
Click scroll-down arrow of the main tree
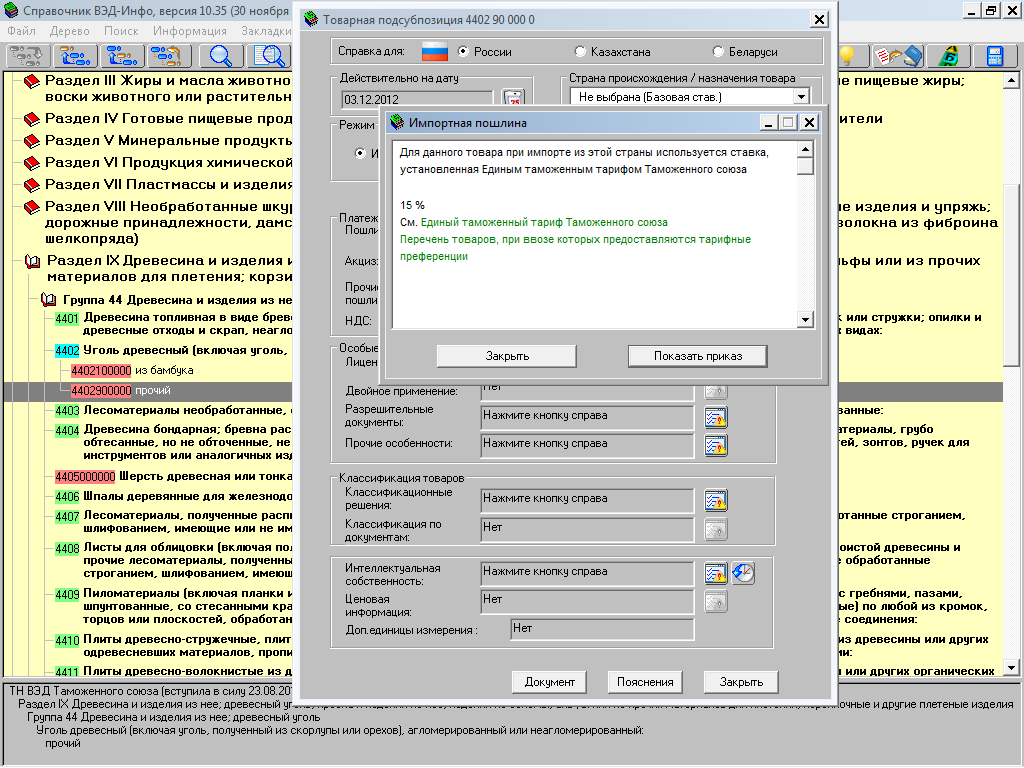(1011, 668)
